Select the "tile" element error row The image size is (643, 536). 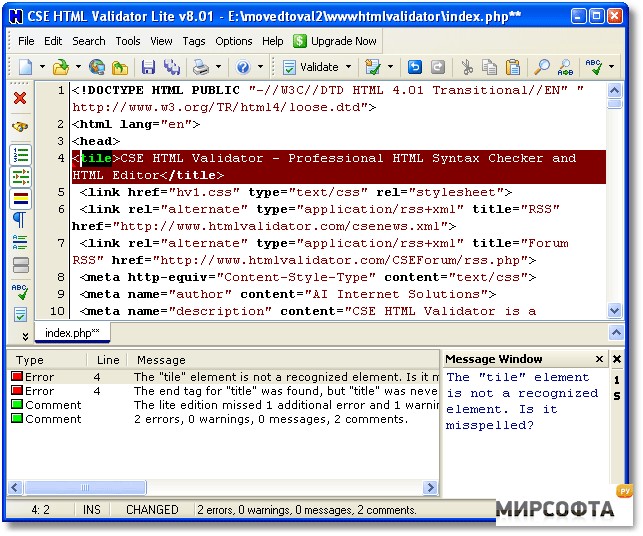[223, 377]
